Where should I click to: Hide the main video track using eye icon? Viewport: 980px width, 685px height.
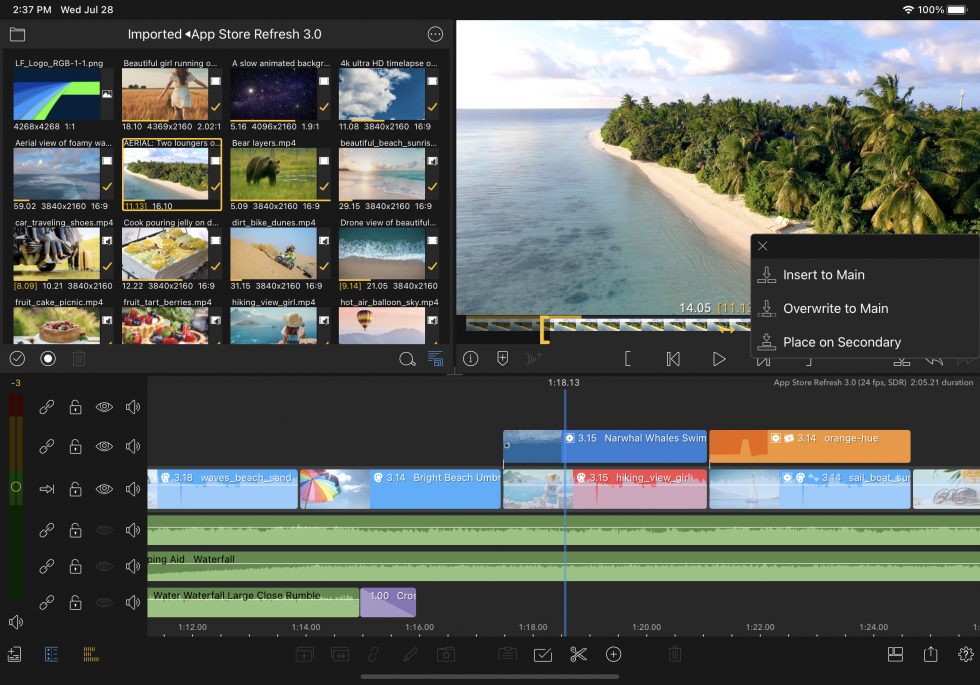click(x=104, y=489)
